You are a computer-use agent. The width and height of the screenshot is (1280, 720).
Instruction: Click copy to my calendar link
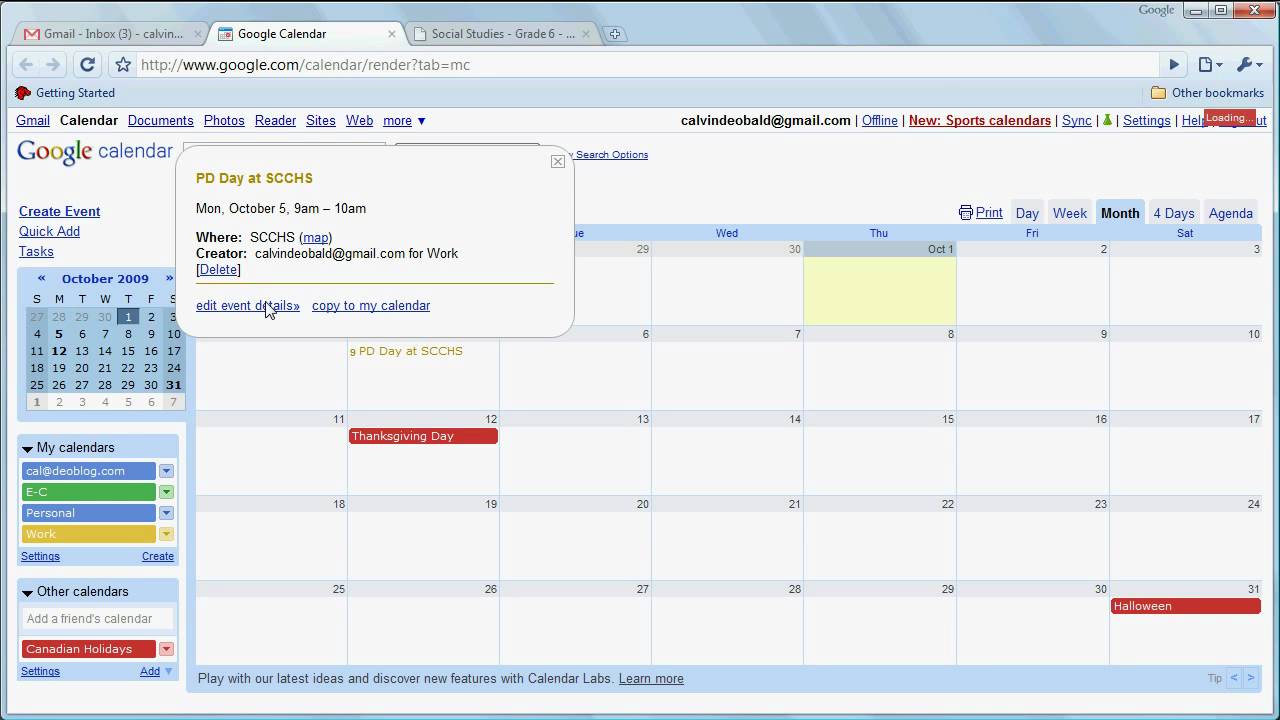coord(371,306)
